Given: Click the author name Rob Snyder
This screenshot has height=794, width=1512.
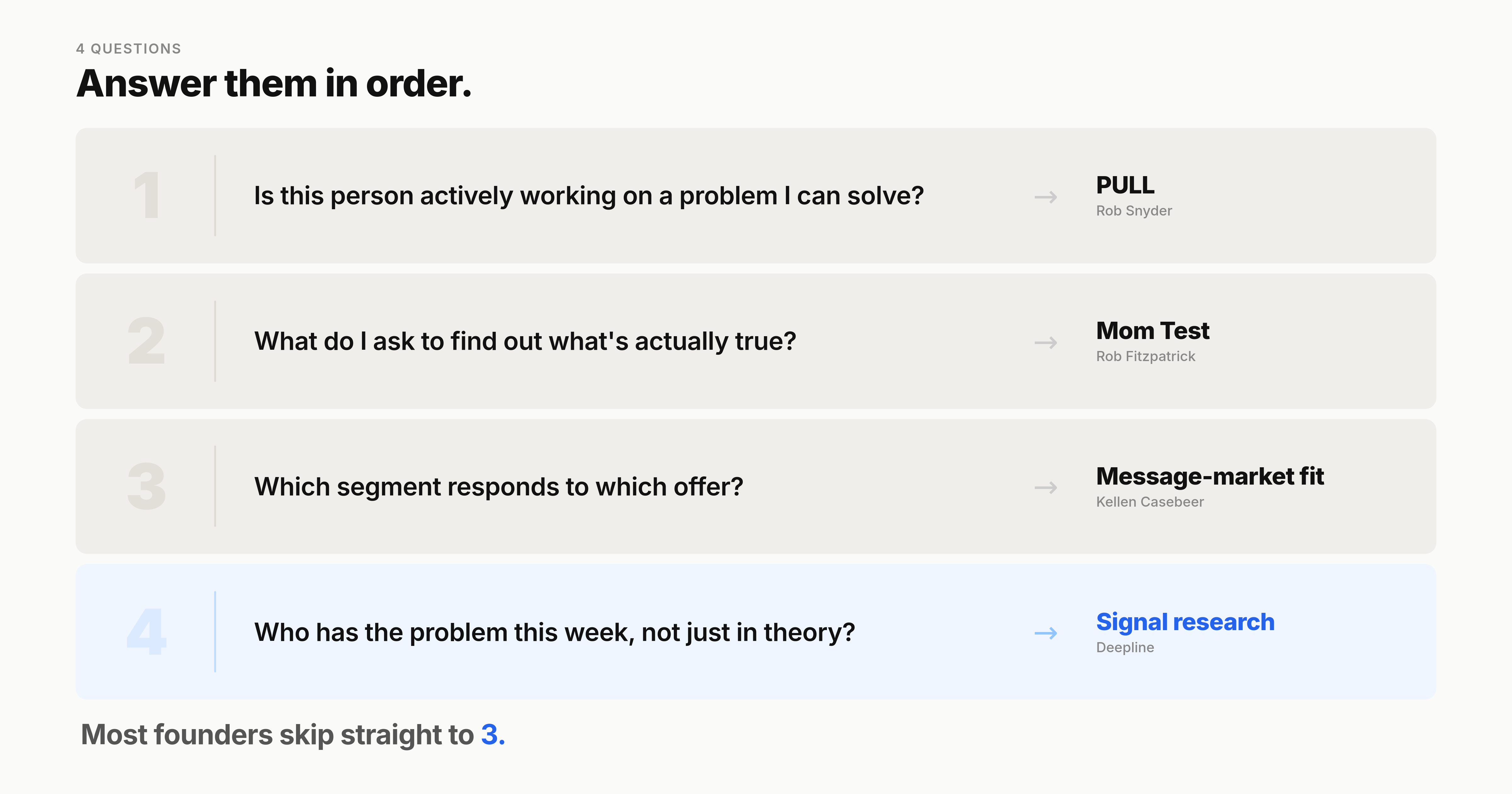Looking at the screenshot, I should [1134, 211].
